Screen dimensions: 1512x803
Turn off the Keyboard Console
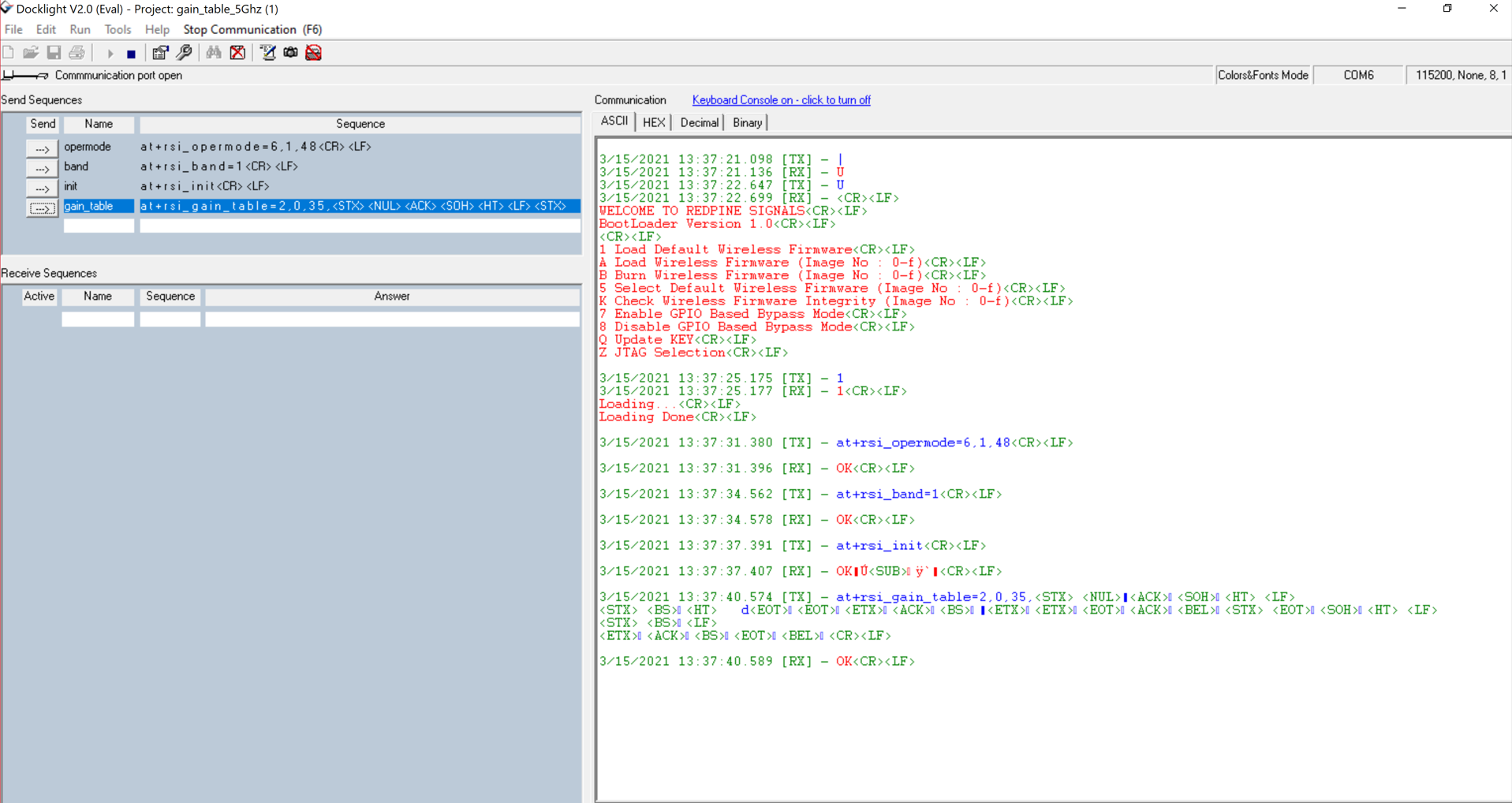[780, 100]
